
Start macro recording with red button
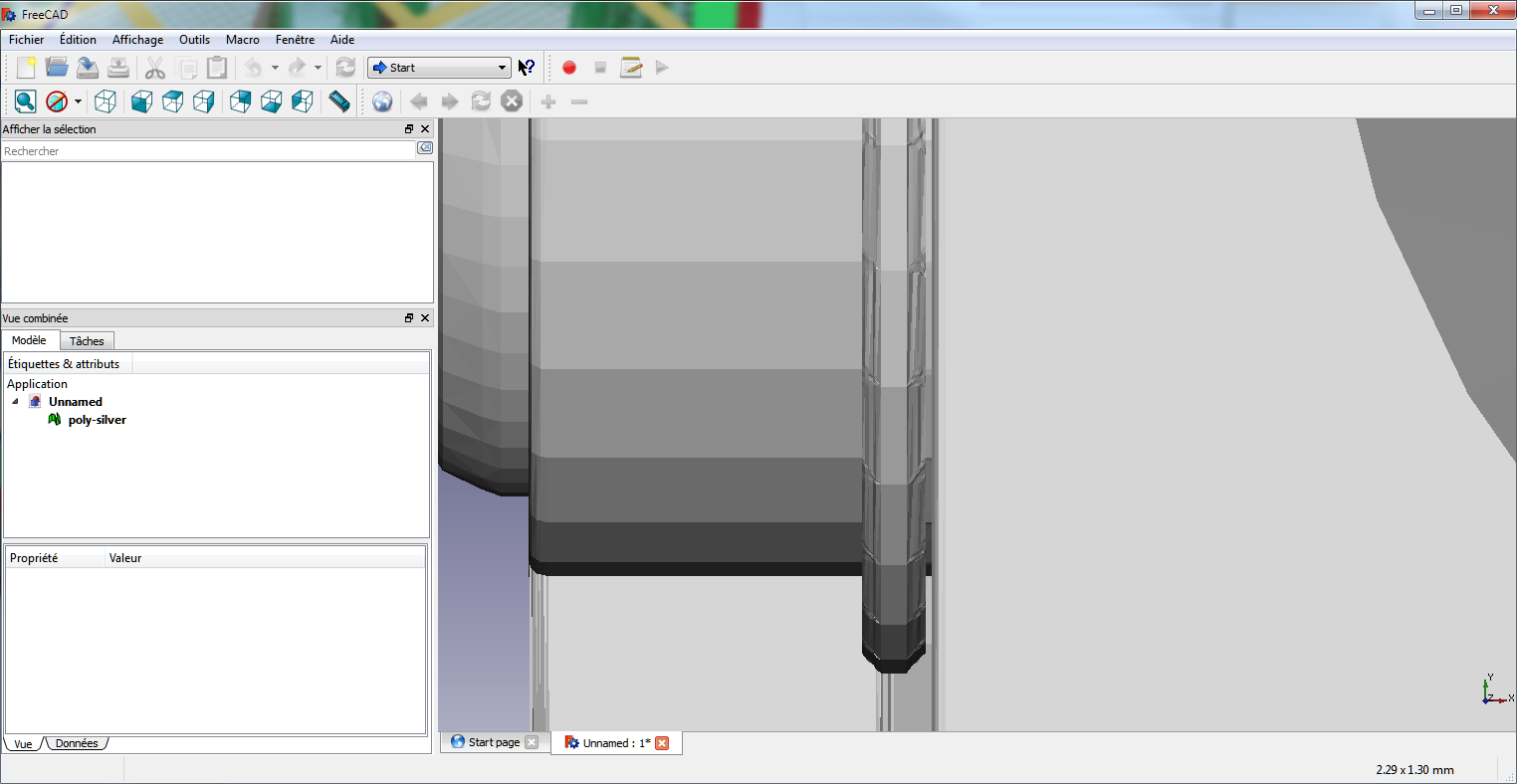point(569,68)
